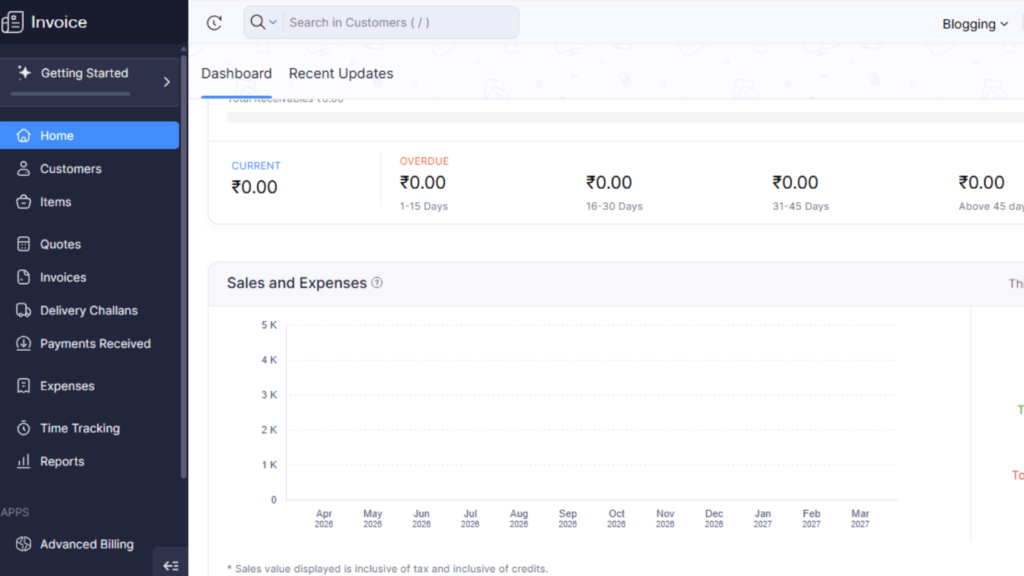
Task: Click the Total Receivables progress bar
Action: tap(625, 118)
